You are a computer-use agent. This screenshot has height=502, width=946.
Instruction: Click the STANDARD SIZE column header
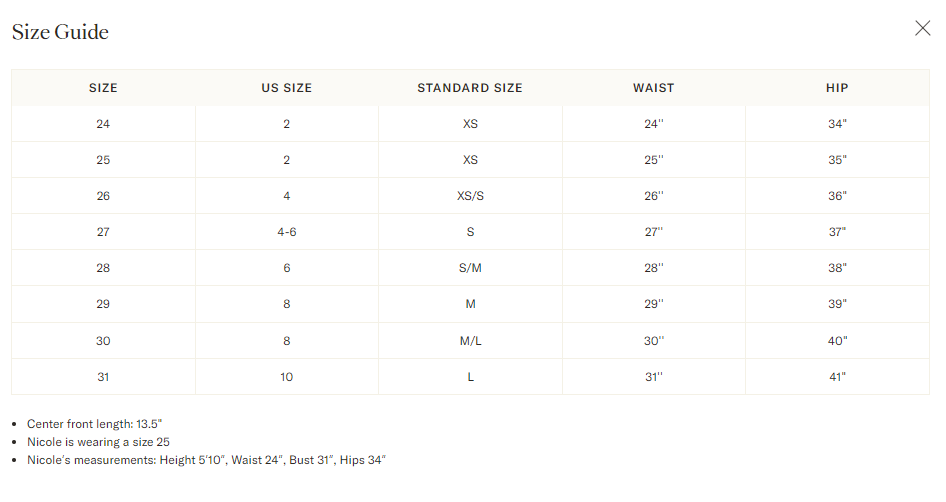[x=470, y=88]
